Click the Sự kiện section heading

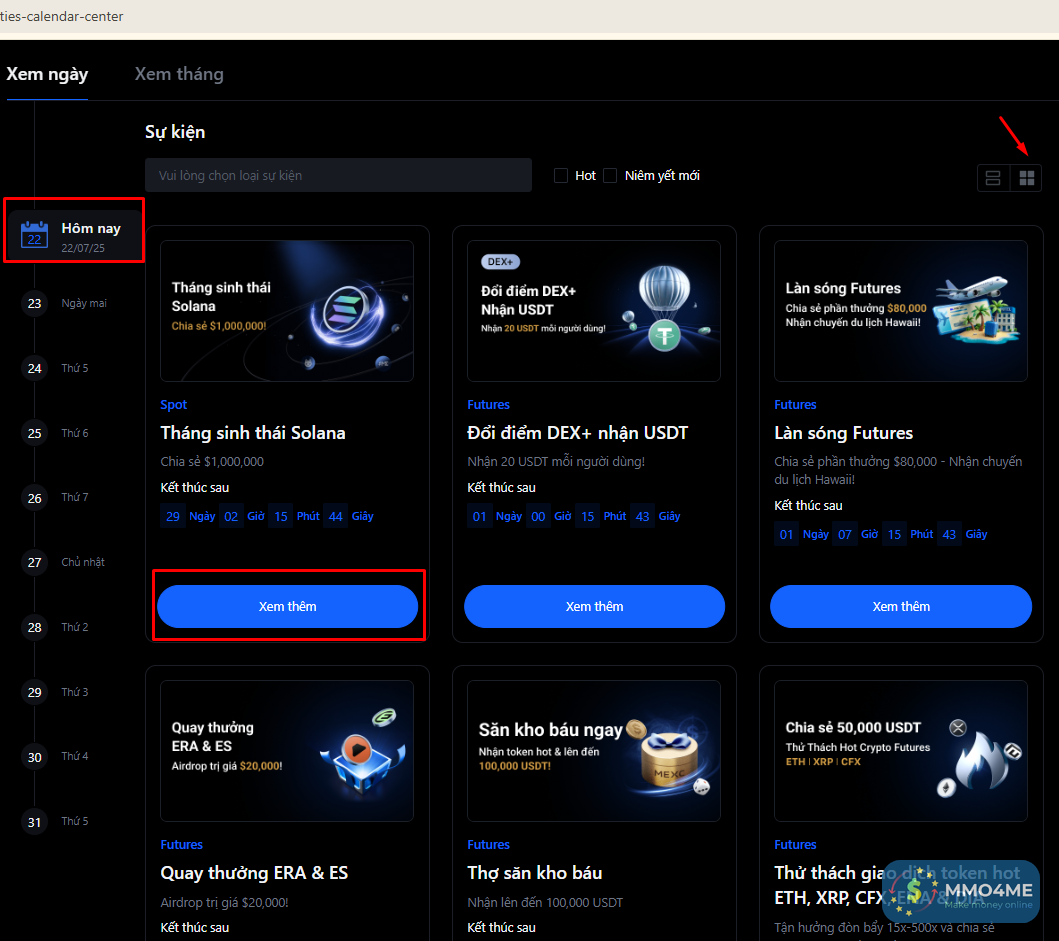tap(175, 132)
